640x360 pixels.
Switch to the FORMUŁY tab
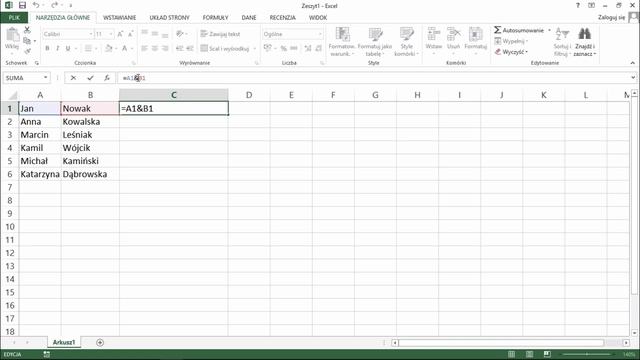(216, 18)
